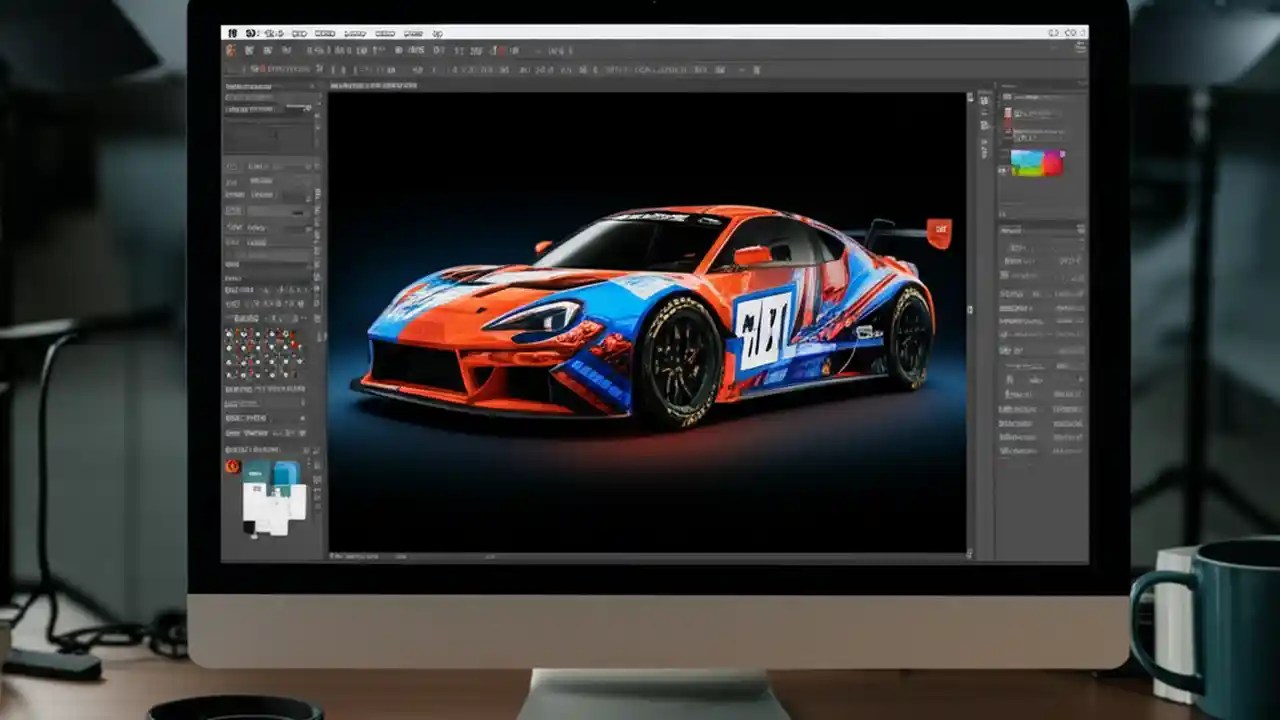Select the orange circular icon near the bottom left panel
The image size is (1280, 720).
(234, 468)
